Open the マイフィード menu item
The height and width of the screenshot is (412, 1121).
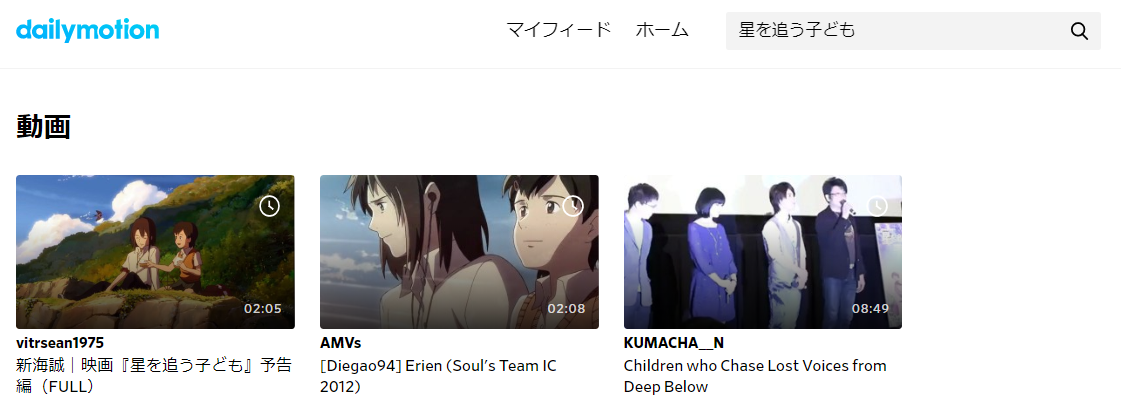[x=558, y=30]
